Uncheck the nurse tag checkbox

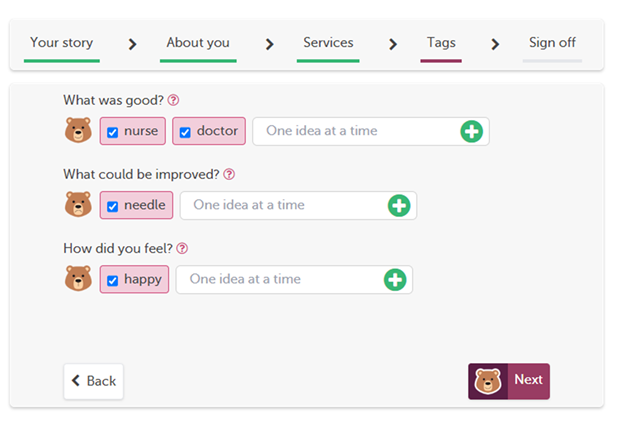point(113,132)
